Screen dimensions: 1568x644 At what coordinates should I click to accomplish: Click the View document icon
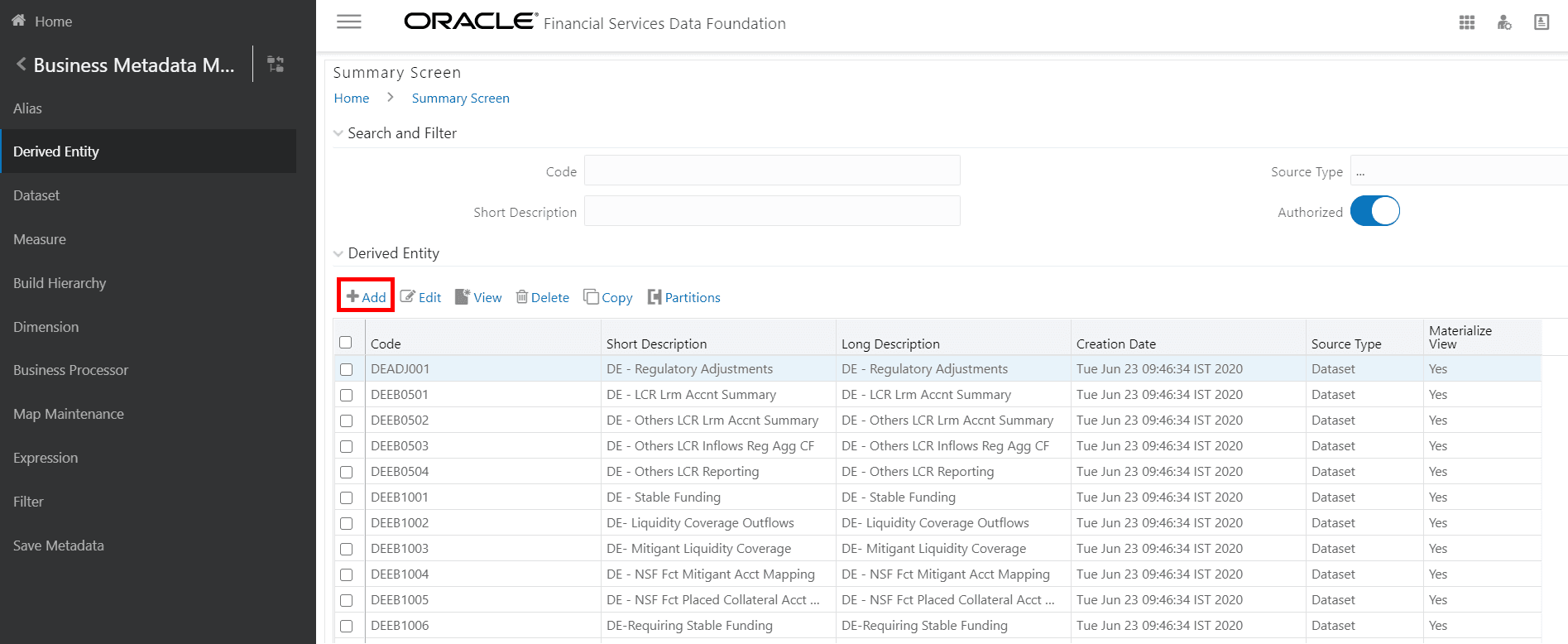pos(463,296)
